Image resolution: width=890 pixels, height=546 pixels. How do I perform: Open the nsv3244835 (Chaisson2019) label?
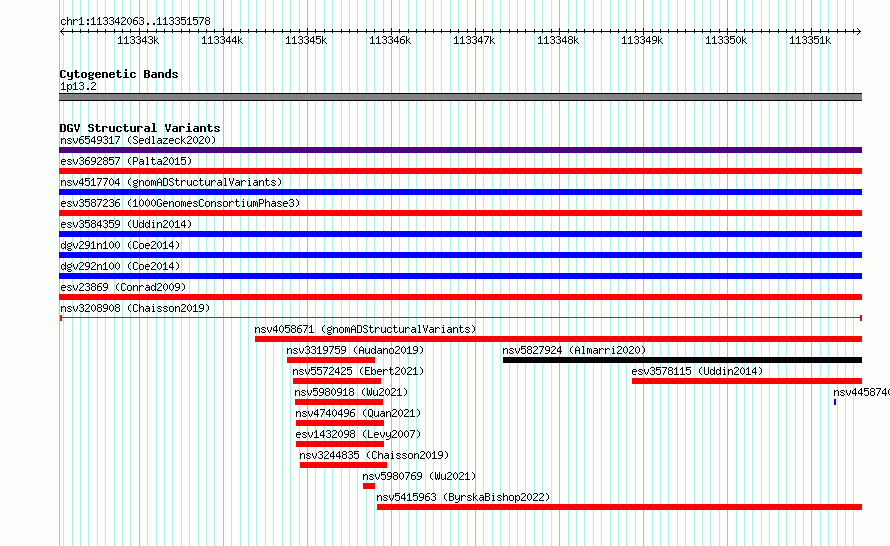374,455
